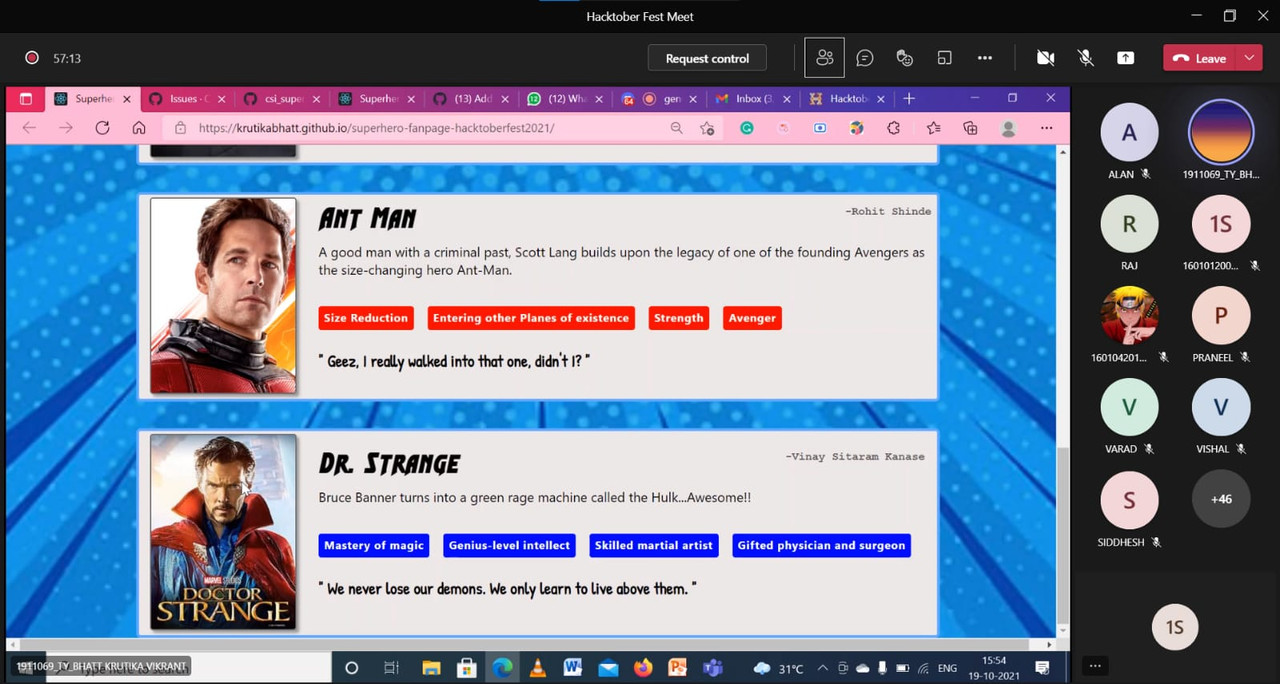Viewport: 1280px width, 684px height.
Task: Open More actions ellipsis in meeting toolbar
Action: tap(985, 58)
